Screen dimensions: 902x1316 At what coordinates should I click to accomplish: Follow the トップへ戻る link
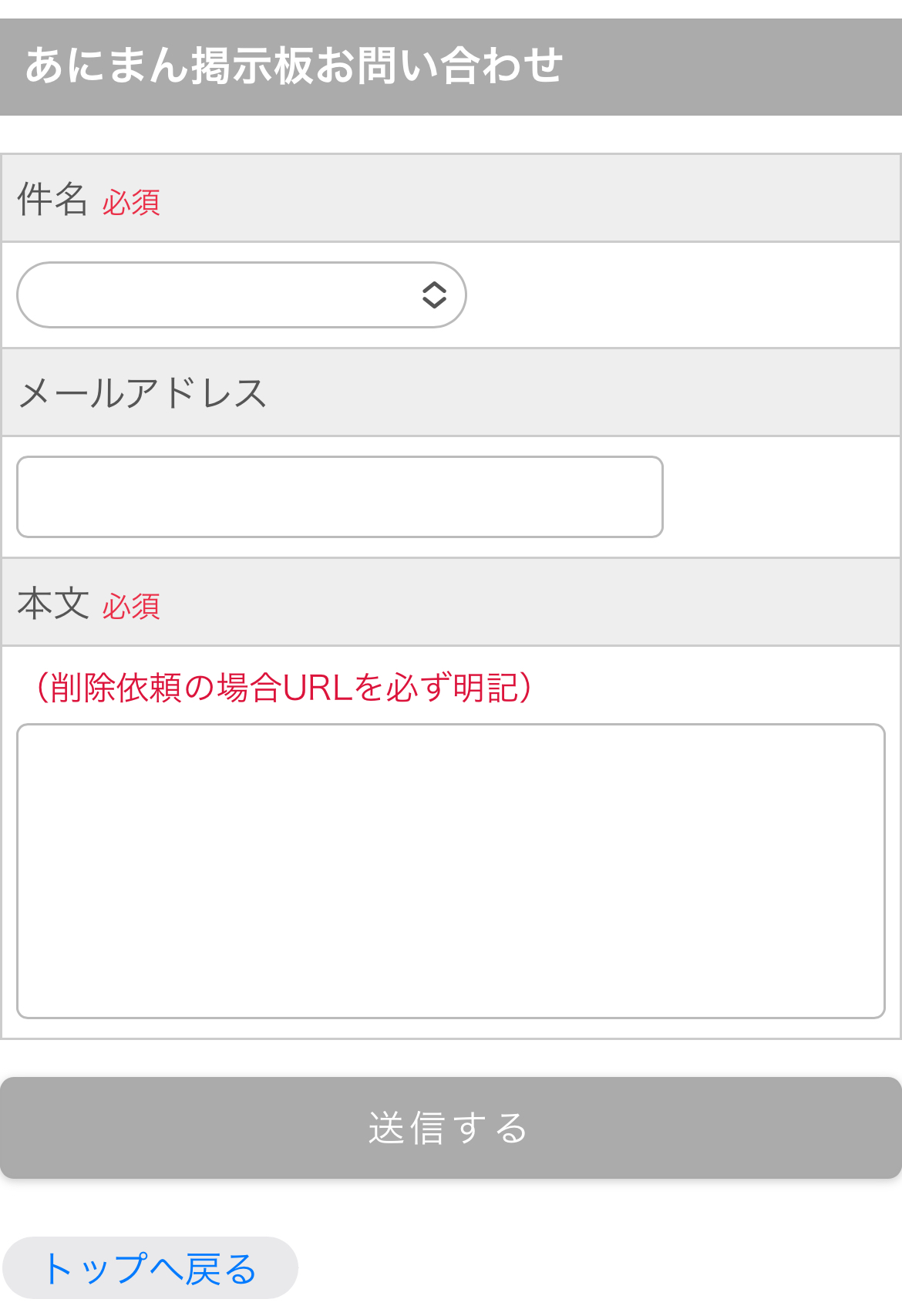click(150, 1268)
